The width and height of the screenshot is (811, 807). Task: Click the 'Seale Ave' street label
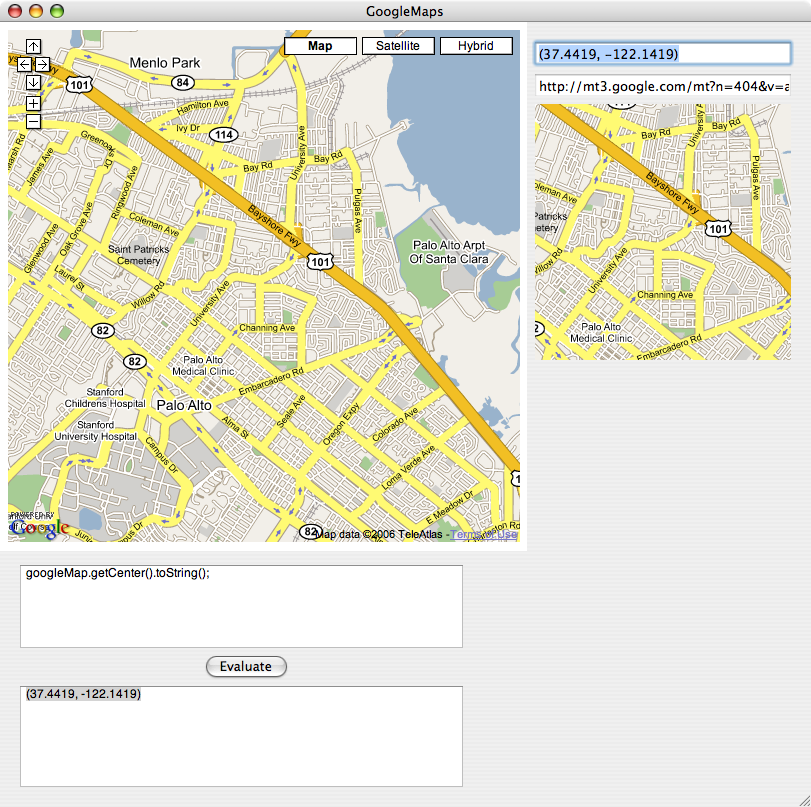coord(291,411)
